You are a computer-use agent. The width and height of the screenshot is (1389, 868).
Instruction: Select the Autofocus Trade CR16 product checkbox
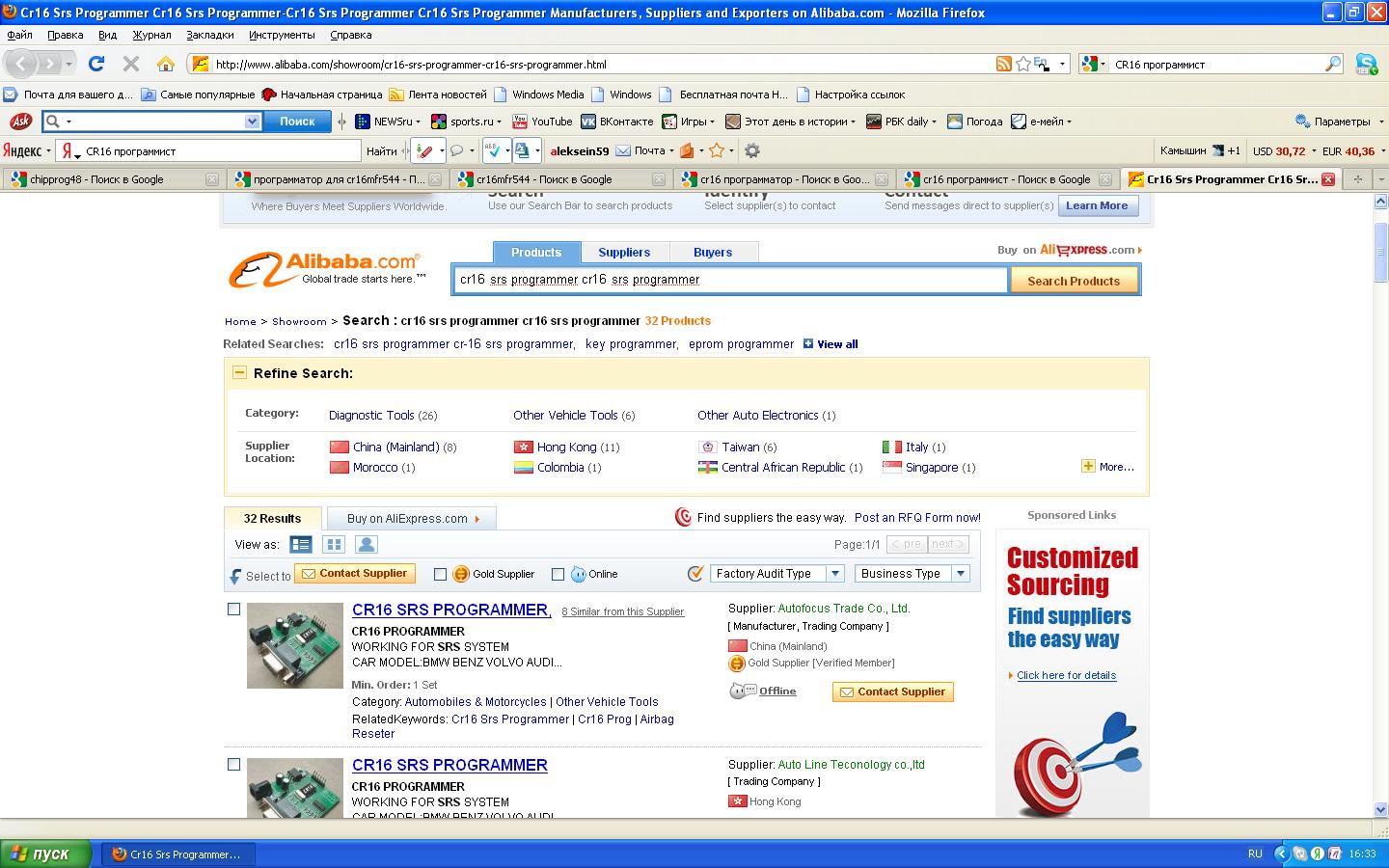[x=233, y=609]
